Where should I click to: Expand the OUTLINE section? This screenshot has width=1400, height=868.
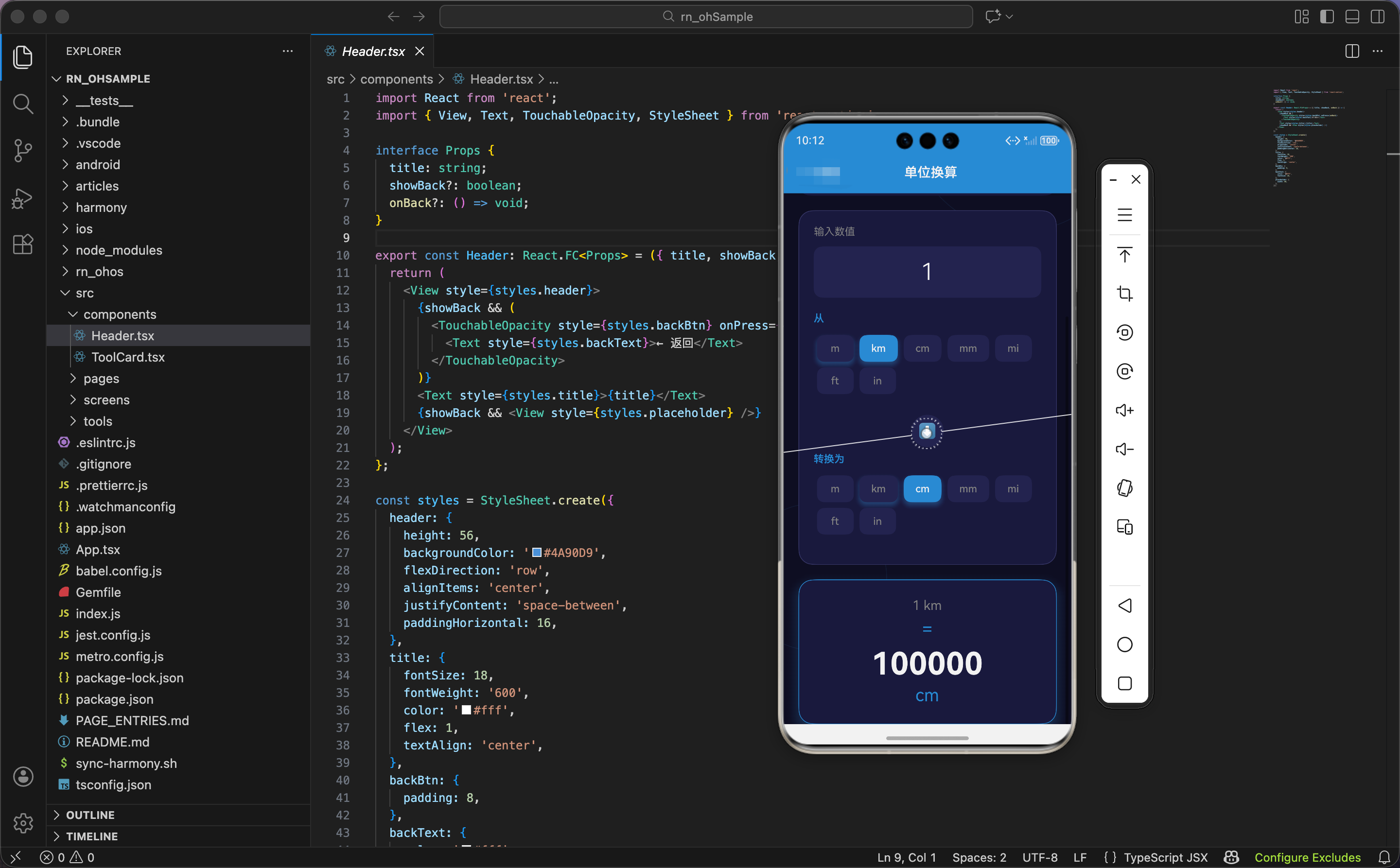tap(90, 815)
